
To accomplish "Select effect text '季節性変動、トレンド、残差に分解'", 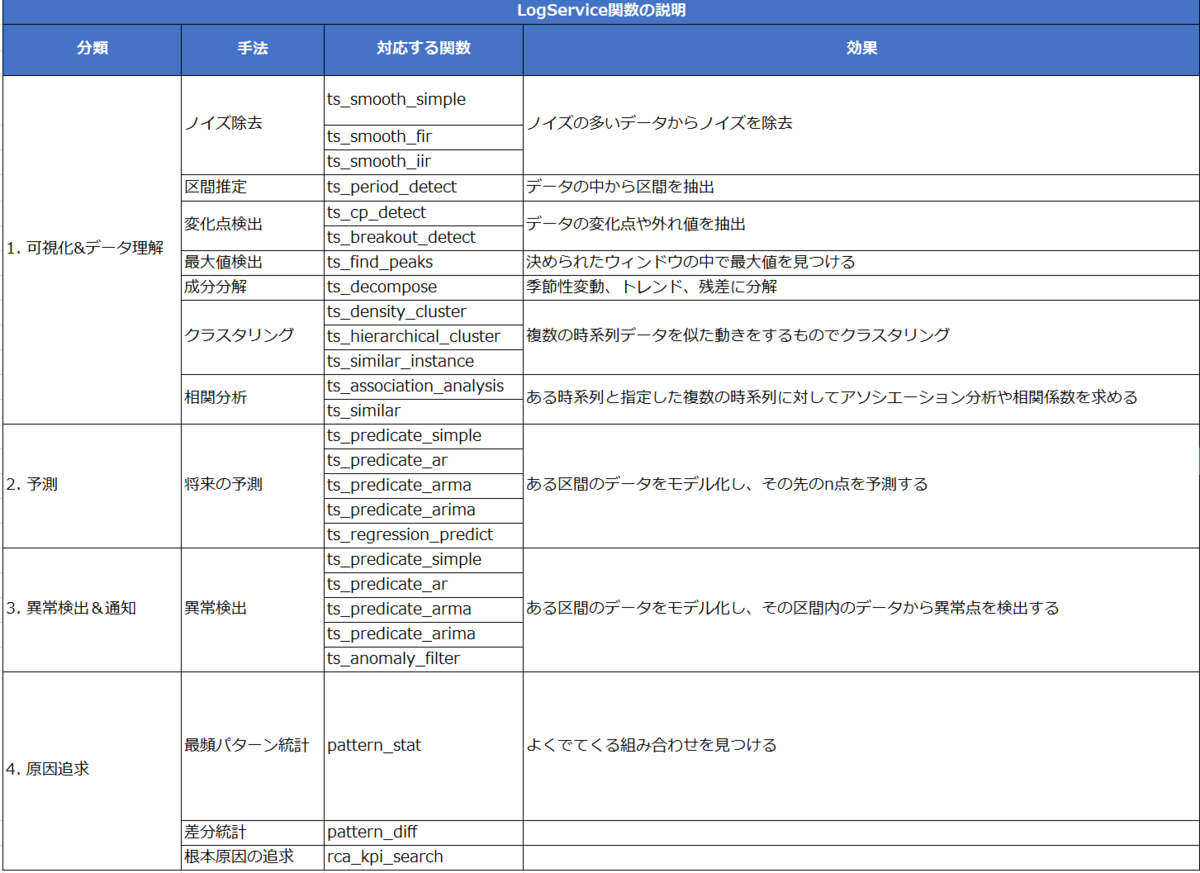I will coord(652,287).
